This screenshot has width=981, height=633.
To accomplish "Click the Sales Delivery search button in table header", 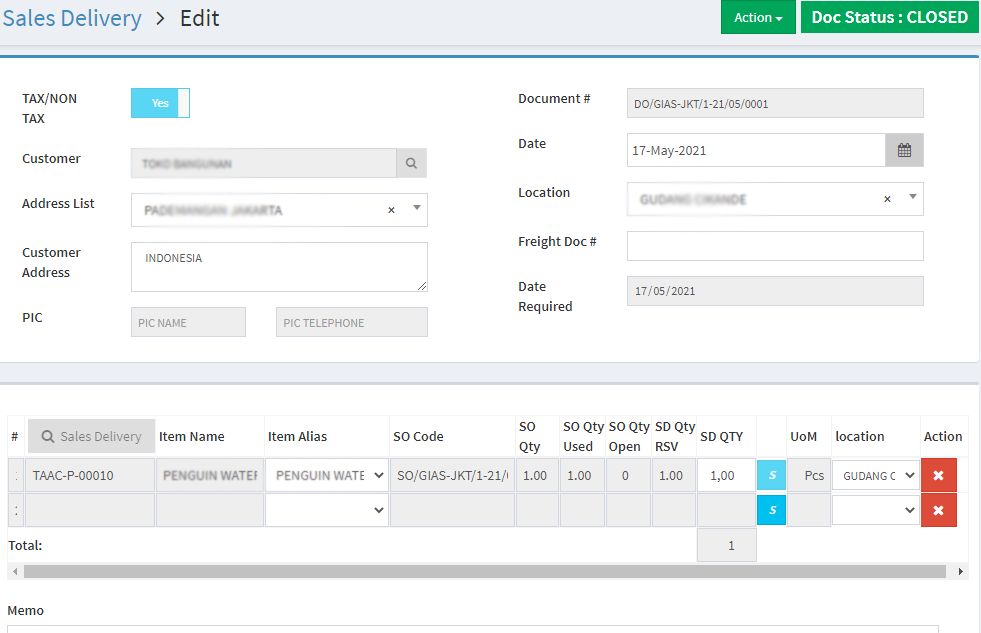I will tap(91, 436).
